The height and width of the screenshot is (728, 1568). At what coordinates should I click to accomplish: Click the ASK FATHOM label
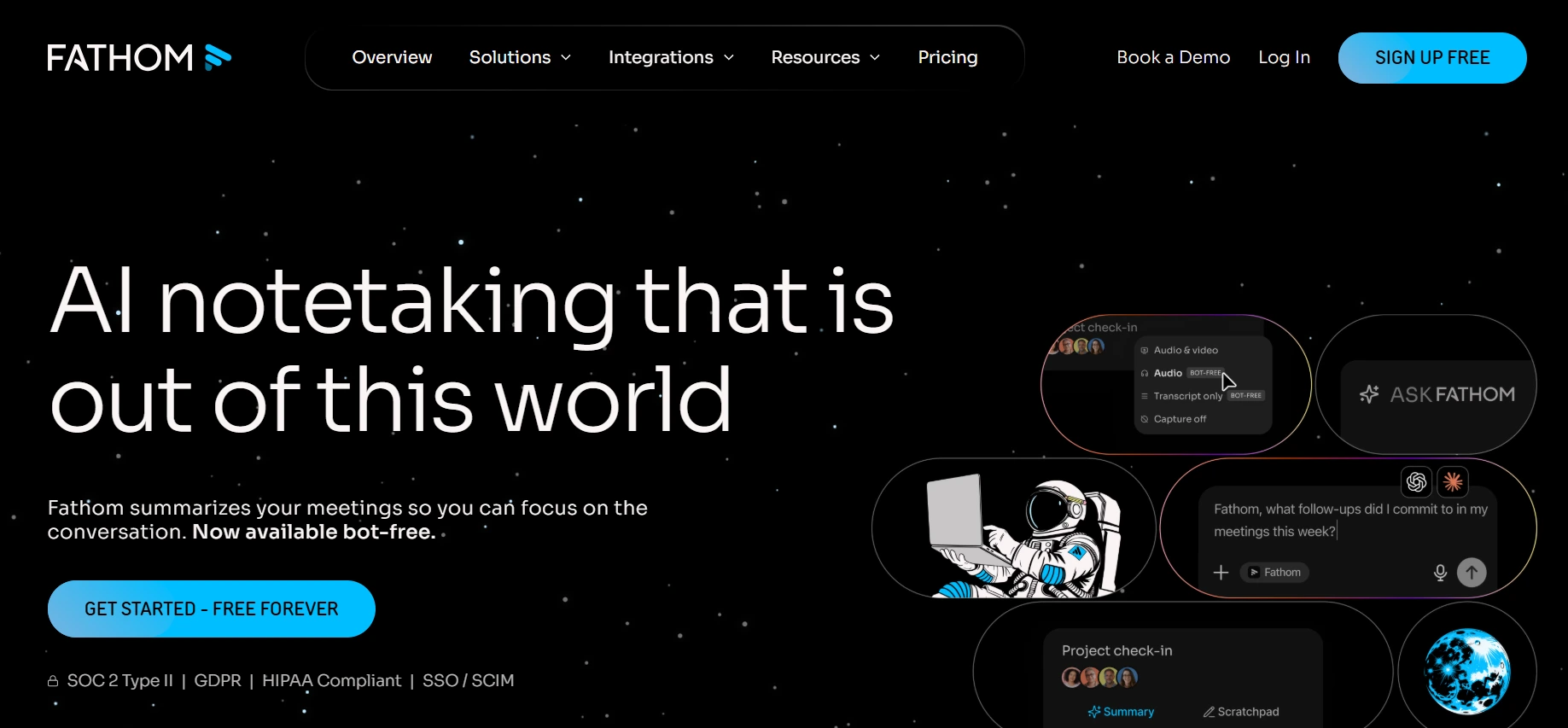pyautogui.click(x=1453, y=394)
